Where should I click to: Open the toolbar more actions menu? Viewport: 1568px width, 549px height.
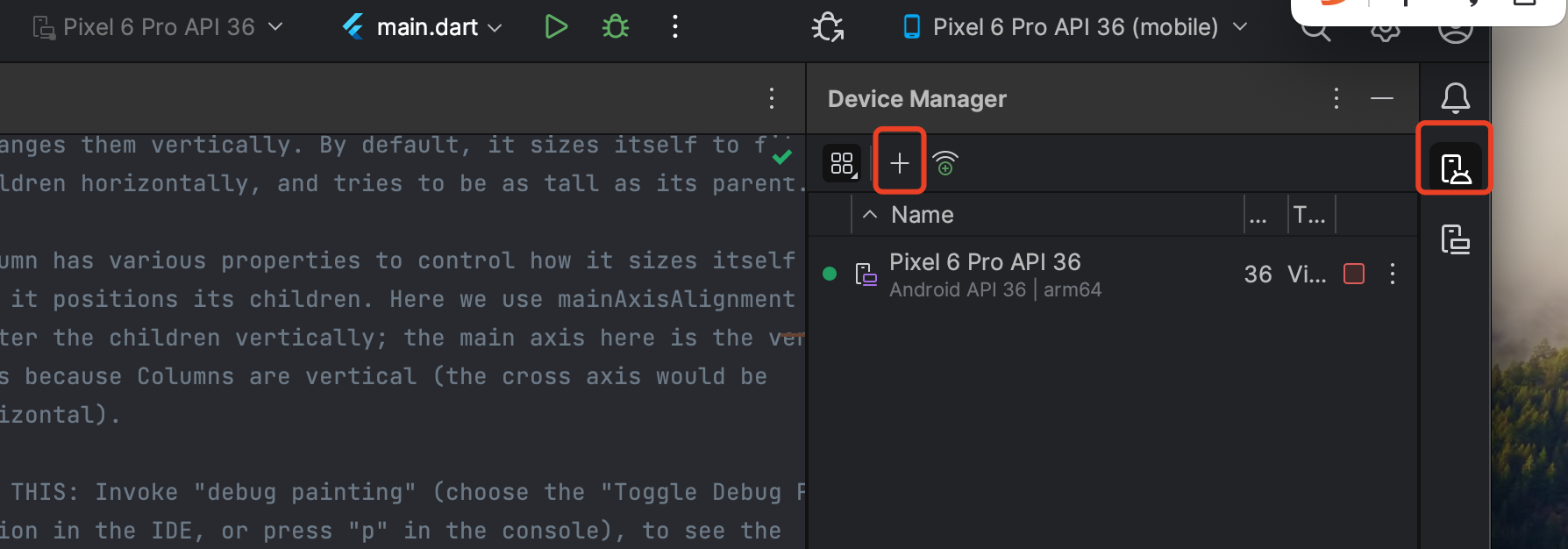tap(674, 27)
